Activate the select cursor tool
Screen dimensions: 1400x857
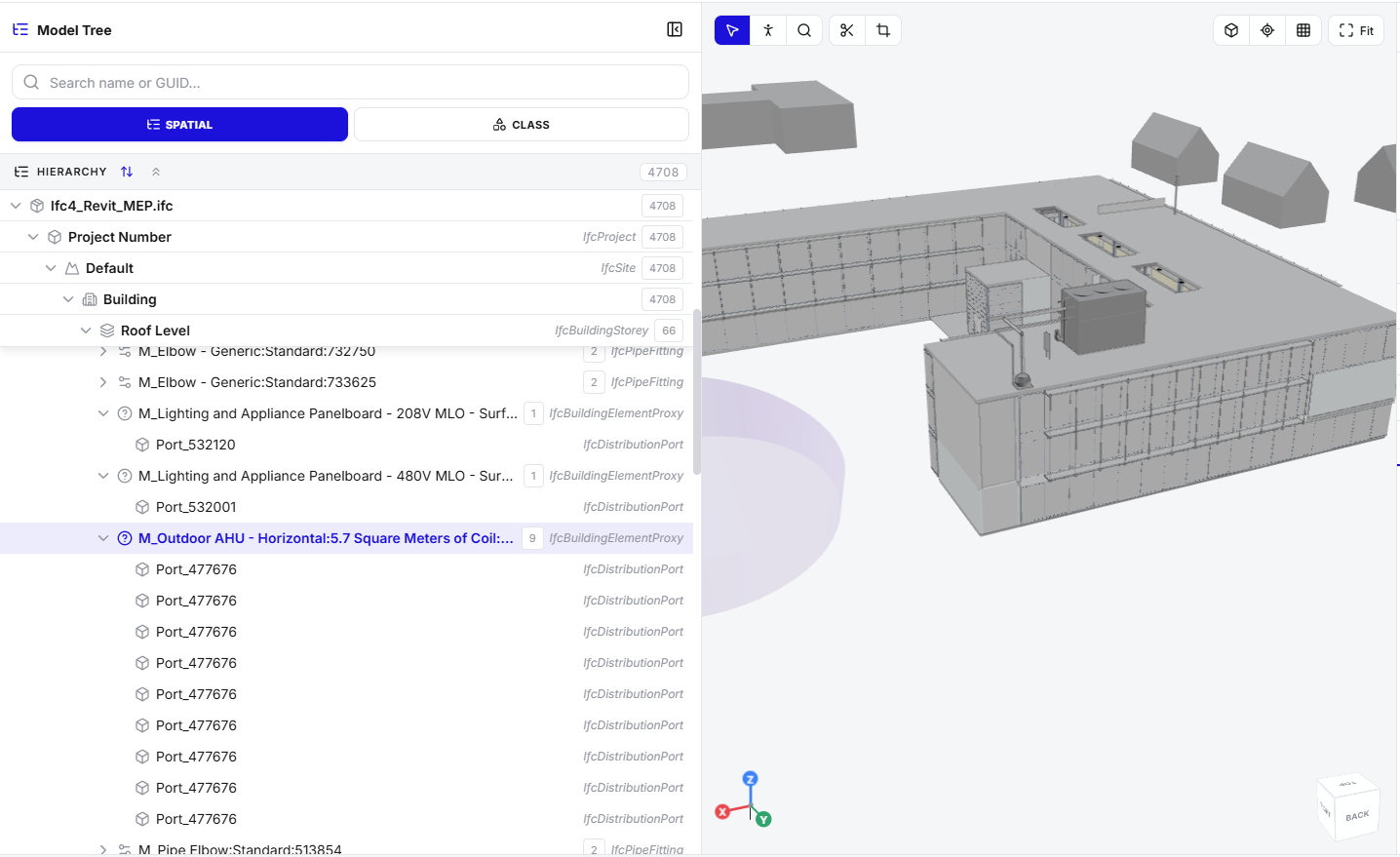click(732, 30)
